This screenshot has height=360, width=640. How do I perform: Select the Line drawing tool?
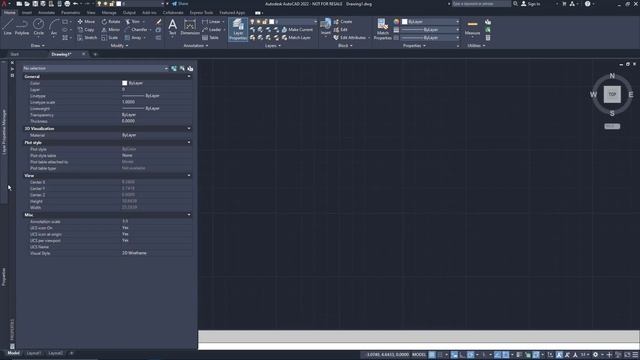pyautogui.click(x=7, y=27)
